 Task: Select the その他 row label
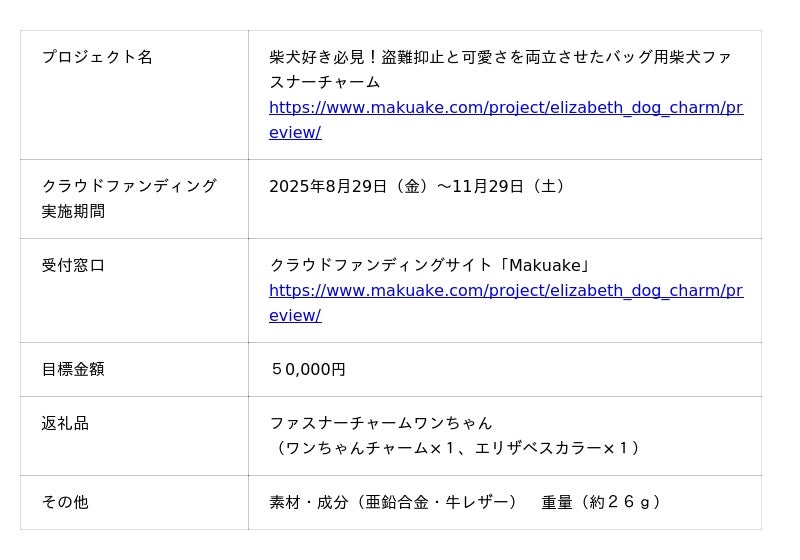point(65,502)
